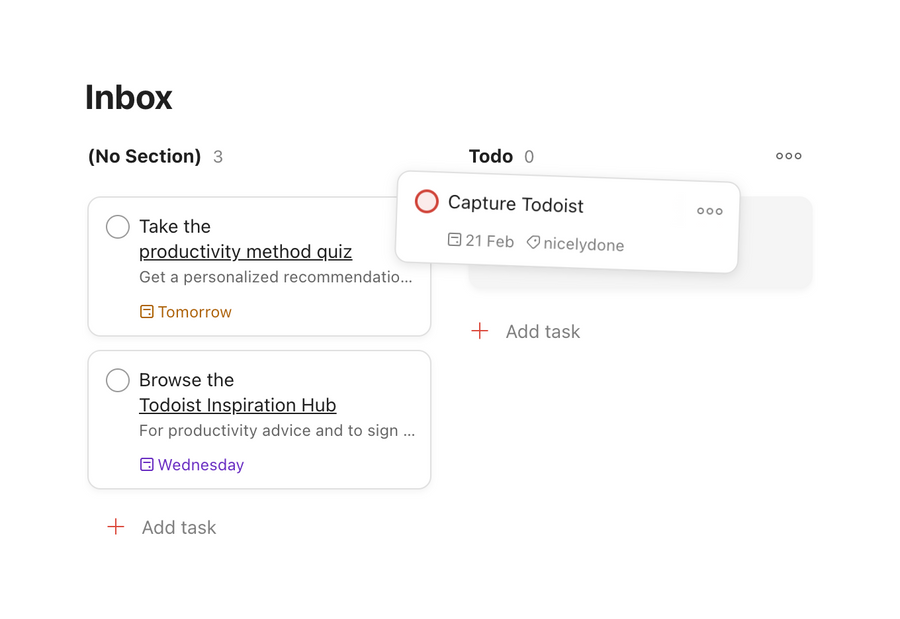
Task: Complete the Capture Todoist task
Action: 426,201
